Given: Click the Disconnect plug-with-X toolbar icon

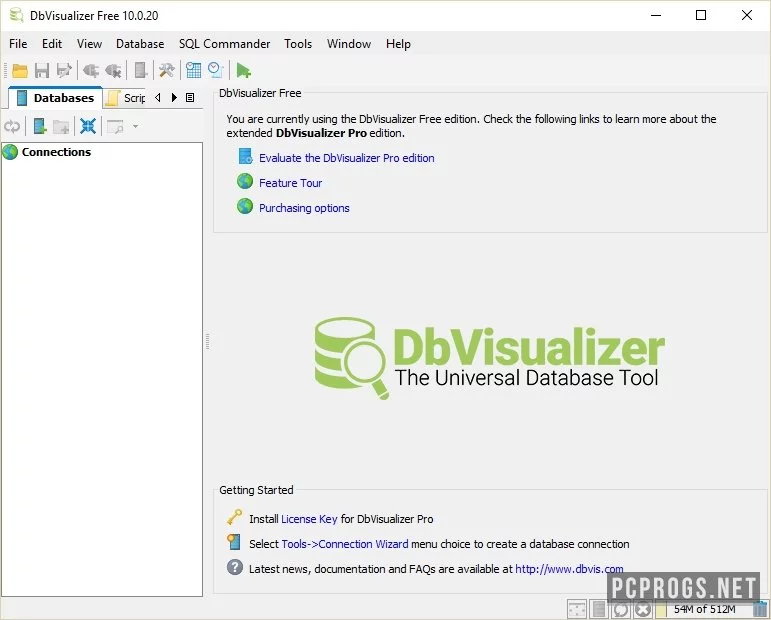Looking at the screenshot, I should 113,71.
